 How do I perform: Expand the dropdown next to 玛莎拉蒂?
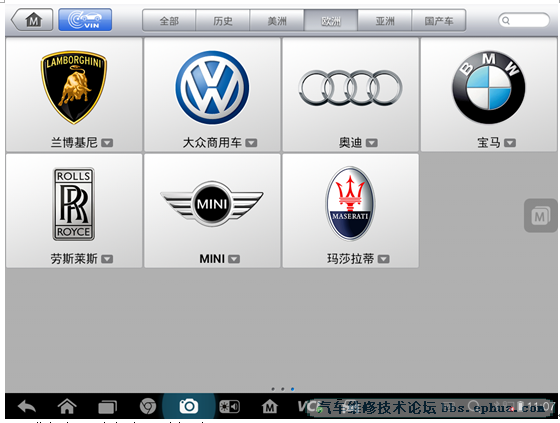click(x=384, y=259)
